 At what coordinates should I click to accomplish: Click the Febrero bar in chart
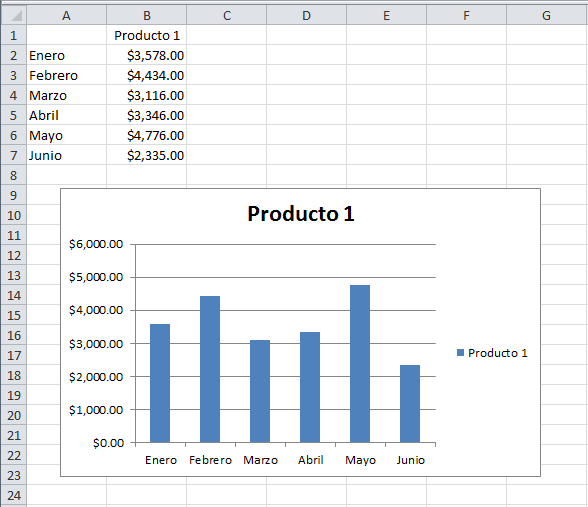point(210,369)
